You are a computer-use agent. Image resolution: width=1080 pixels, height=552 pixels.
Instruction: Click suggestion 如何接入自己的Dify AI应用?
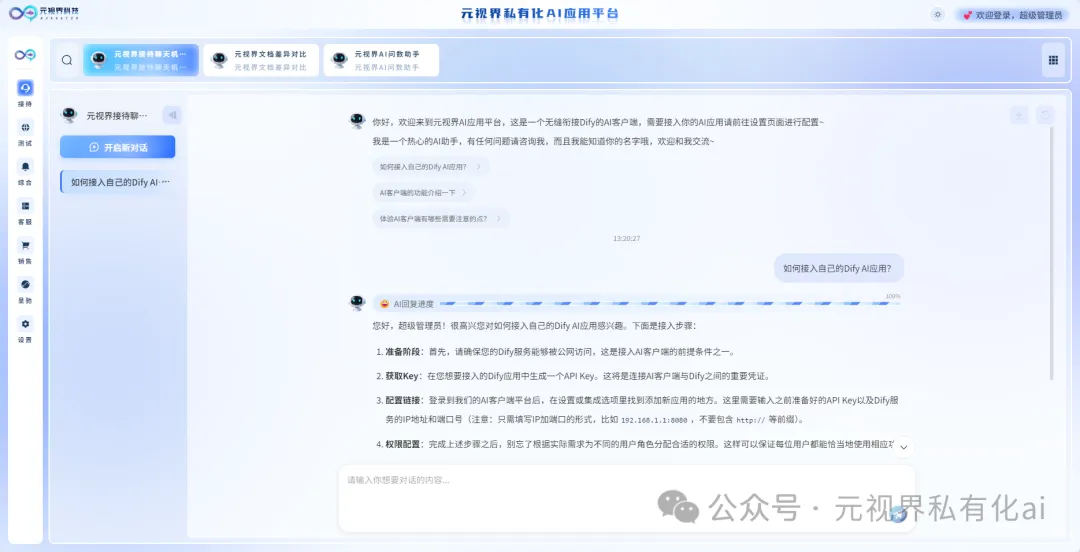(x=430, y=166)
